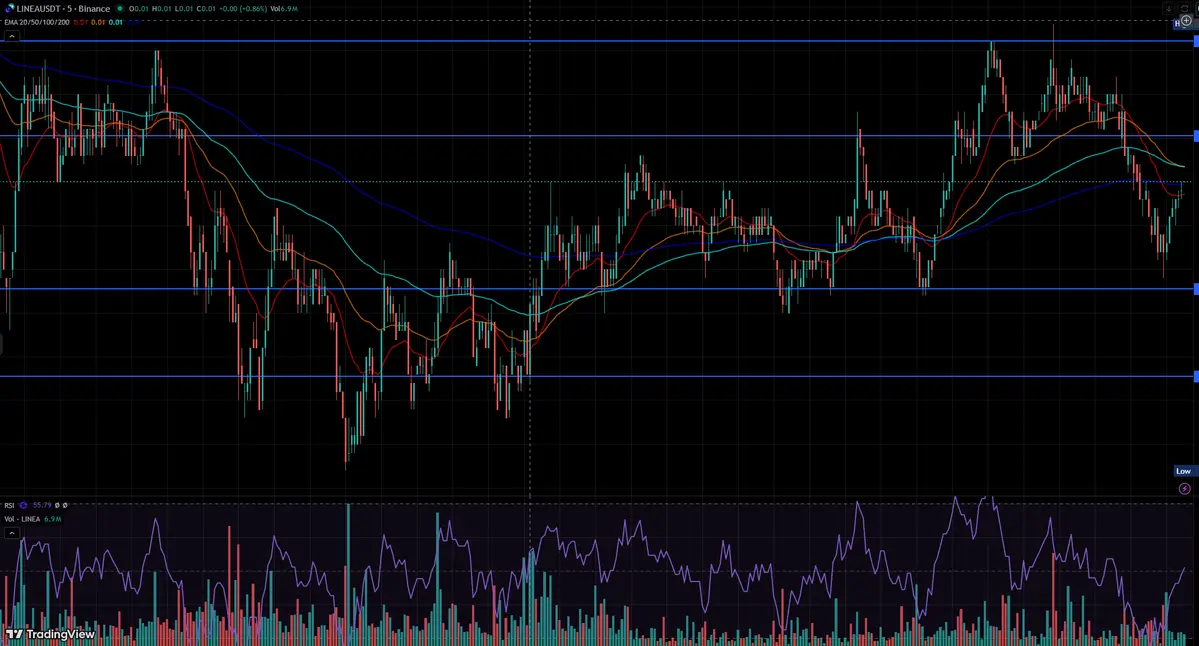Select the Vol · LINEA indicator label

tap(22, 519)
